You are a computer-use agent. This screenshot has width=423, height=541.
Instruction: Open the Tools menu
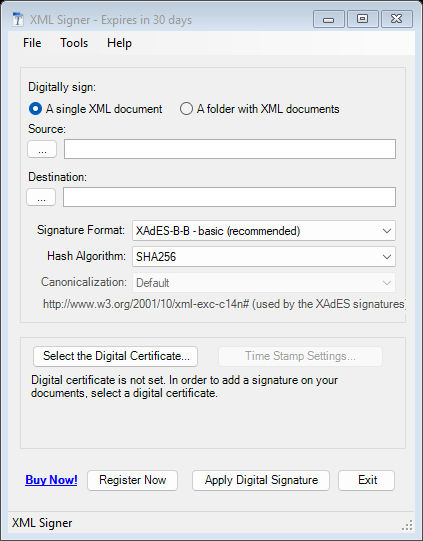click(74, 43)
